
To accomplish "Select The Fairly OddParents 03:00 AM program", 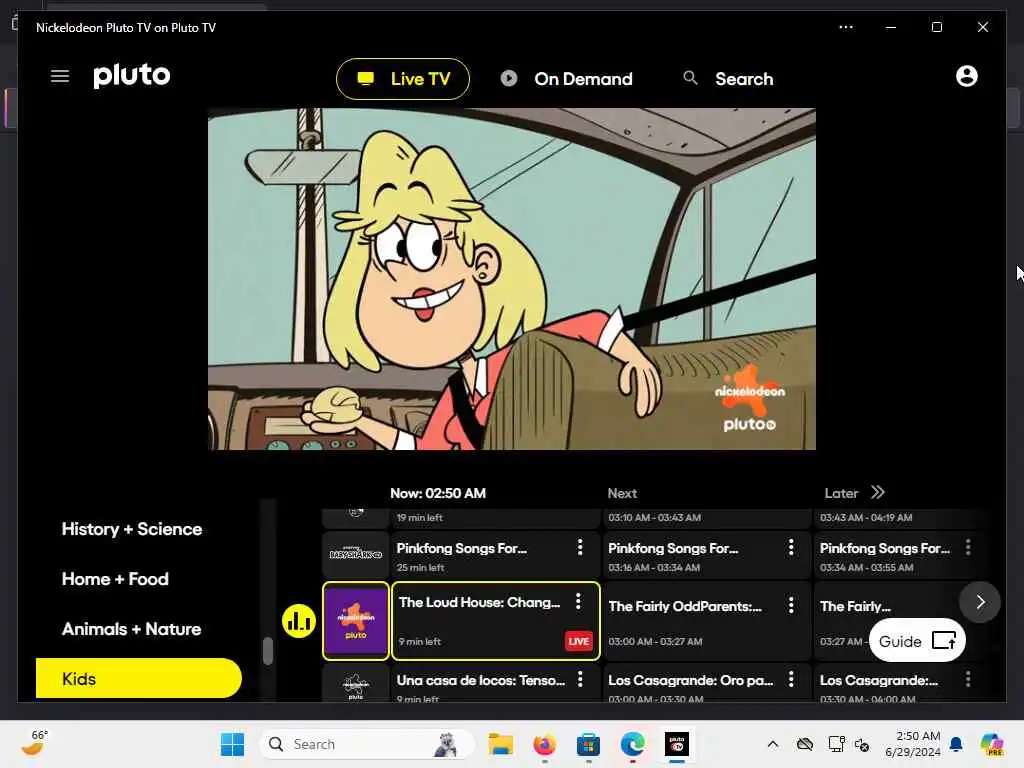I will tap(706, 621).
